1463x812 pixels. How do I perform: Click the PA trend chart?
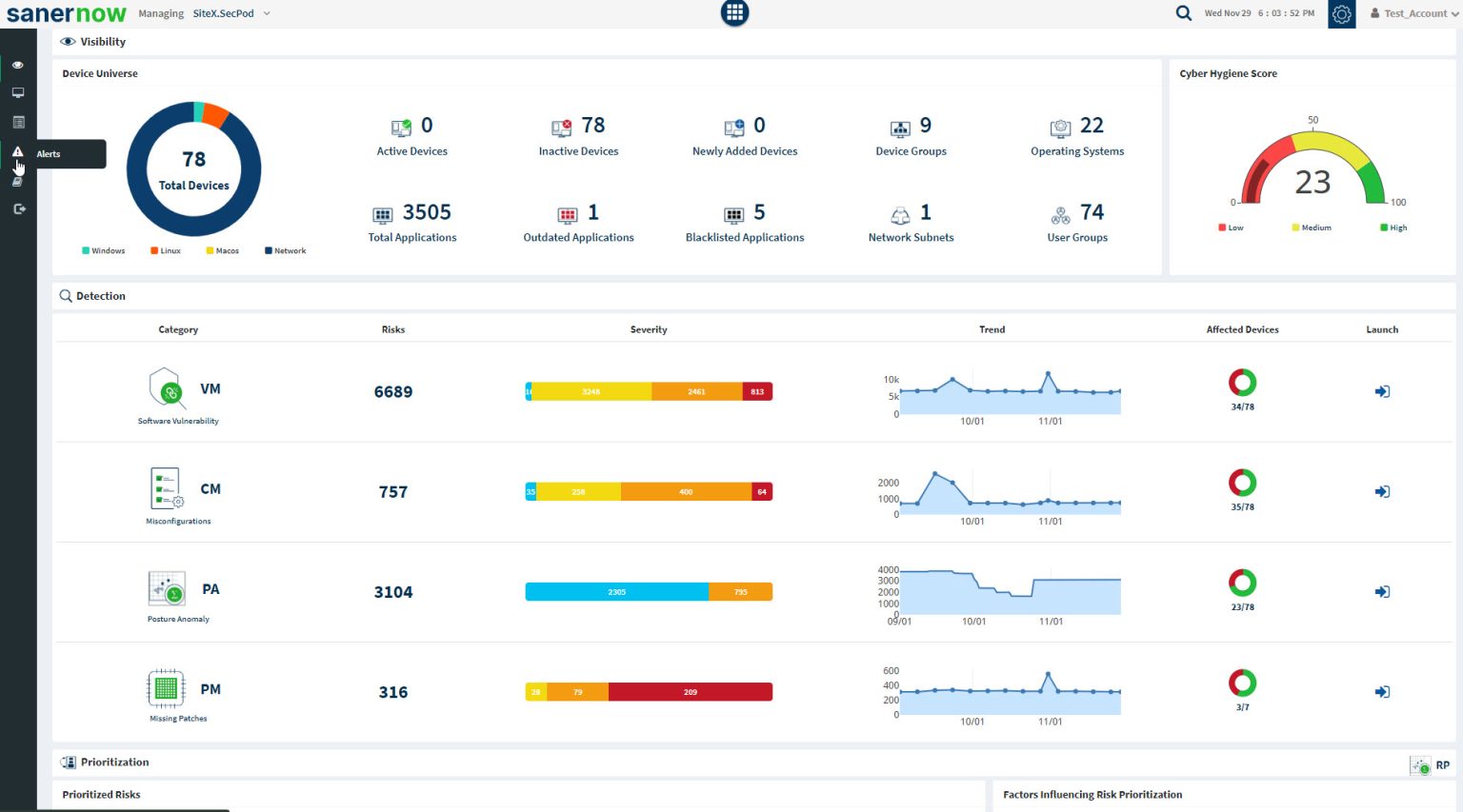click(x=1010, y=592)
